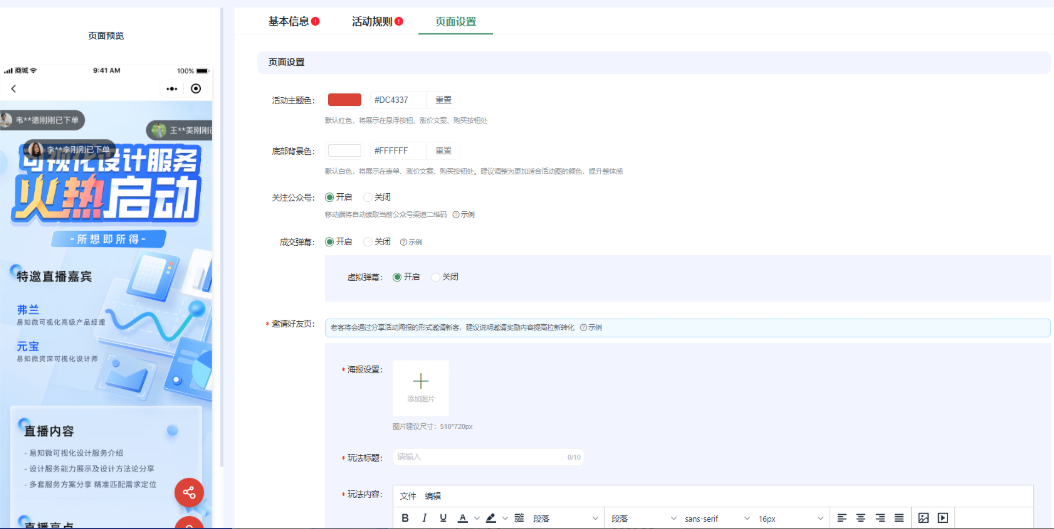Viewport: 1054px width, 529px height.
Task: Click the 添加图片 poster upload box
Action: (x=420, y=387)
